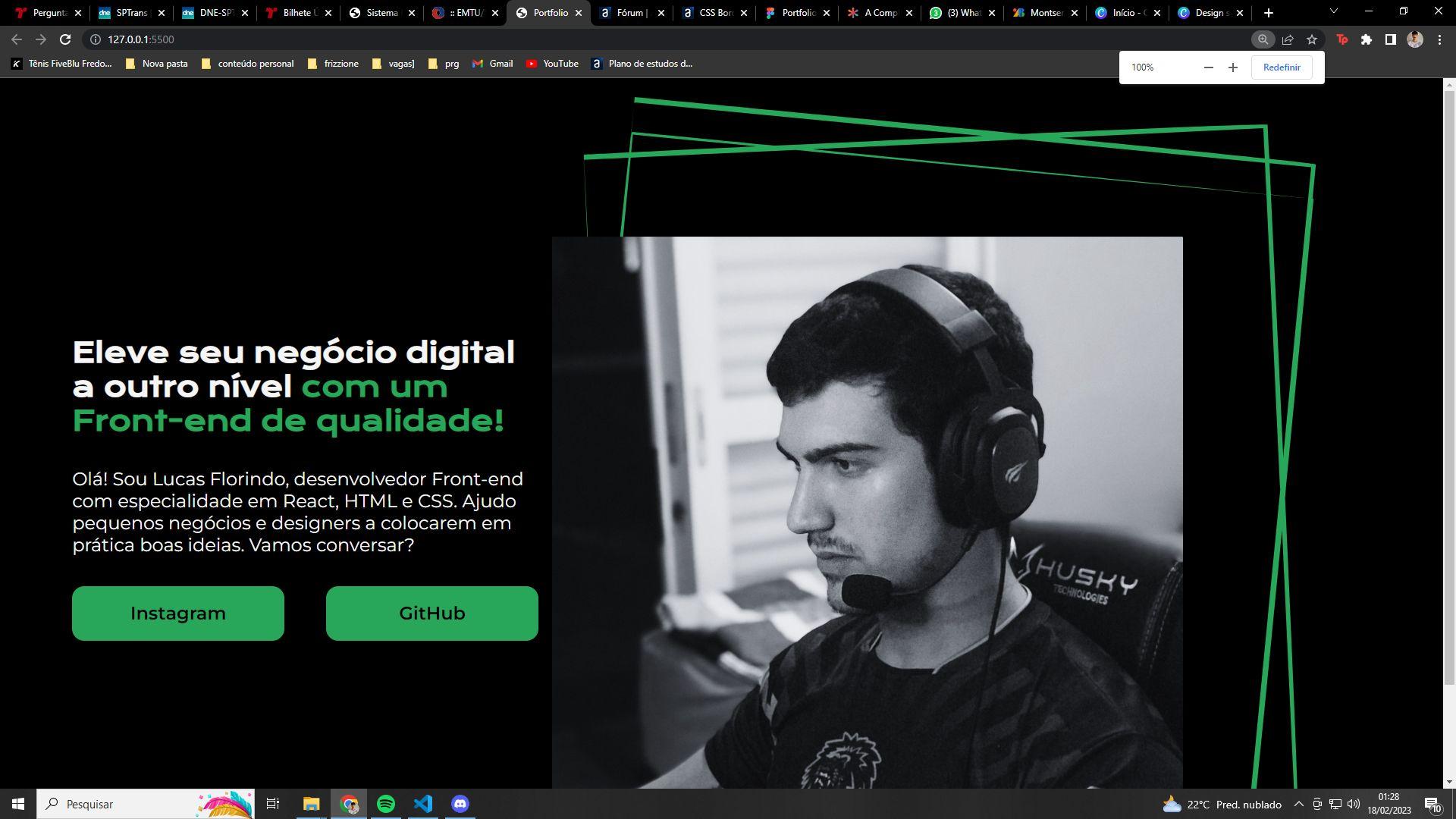Click Redefinir to reset zoom
This screenshot has height=819, width=1456.
tap(1282, 67)
